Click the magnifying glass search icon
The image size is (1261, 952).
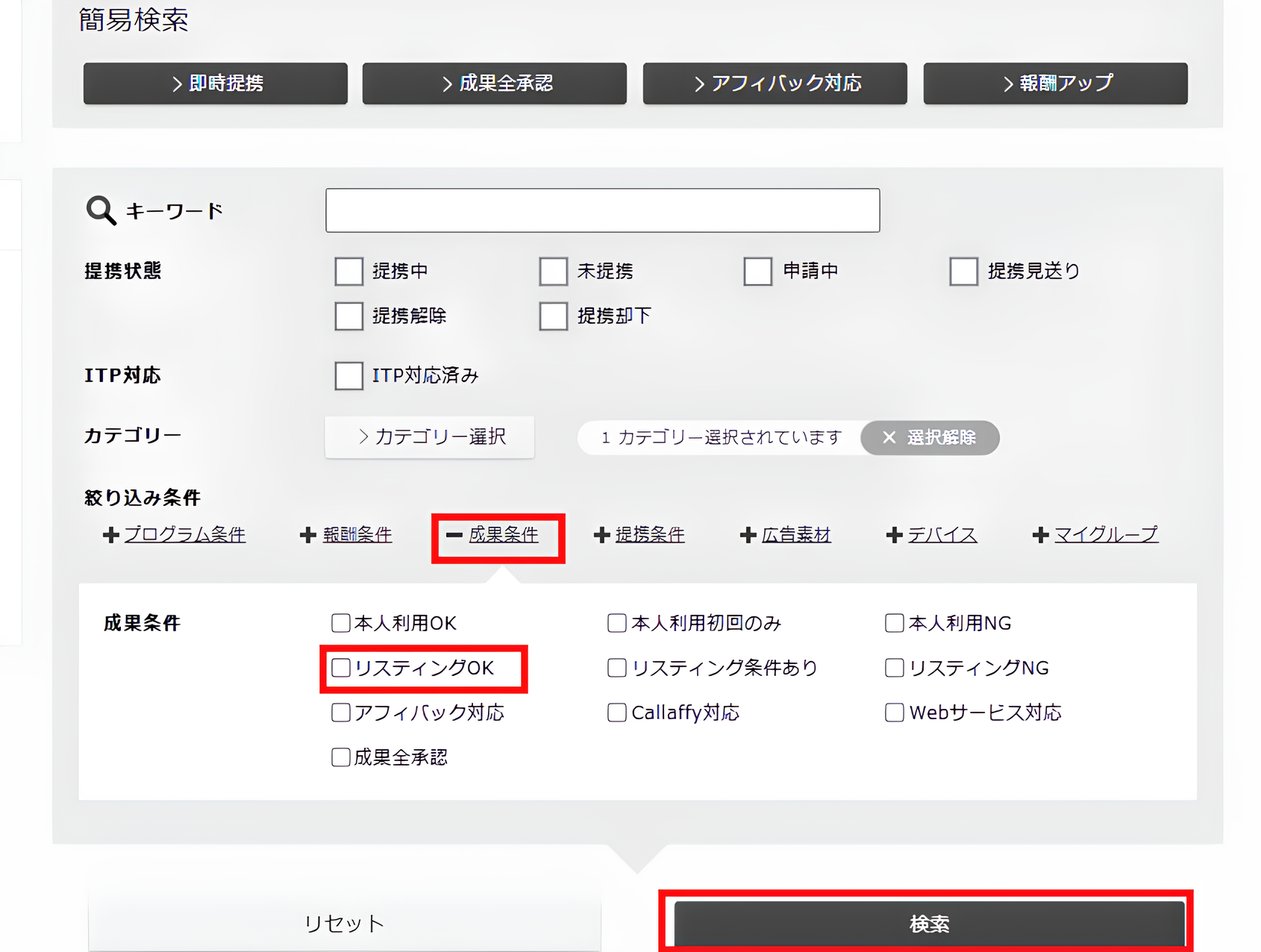pyautogui.click(x=99, y=210)
